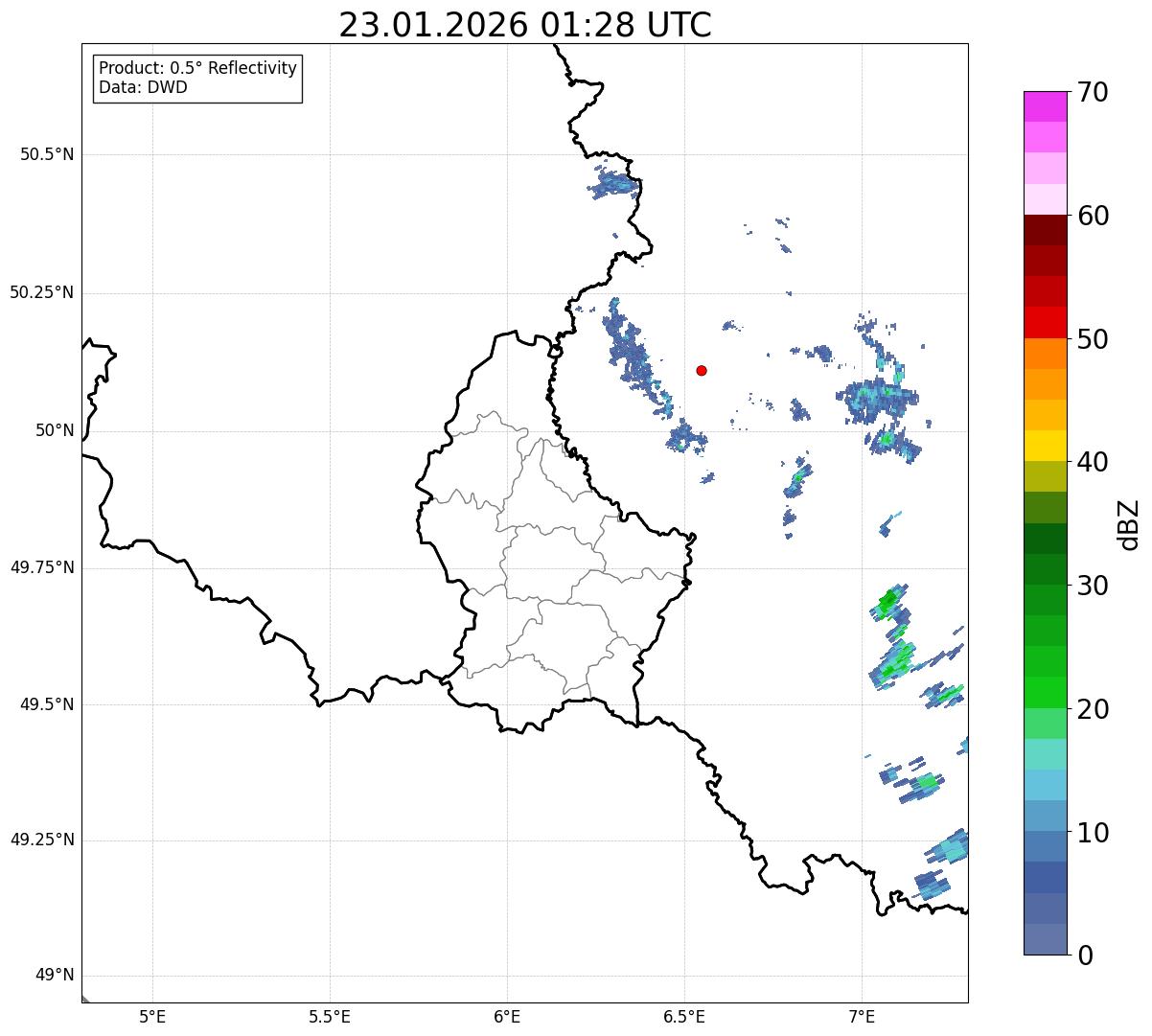Click the colorbar tick label 0
This screenshot has width=1152, height=1036.
pos(1085,955)
